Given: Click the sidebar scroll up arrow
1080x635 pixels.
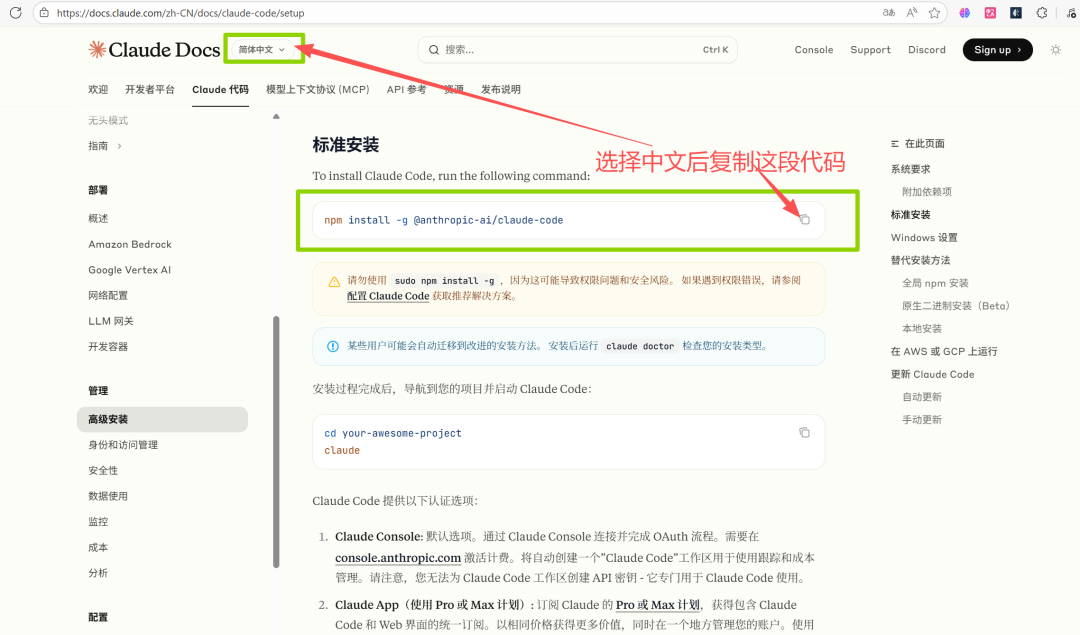Looking at the screenshot, I should tap(276, 116).
